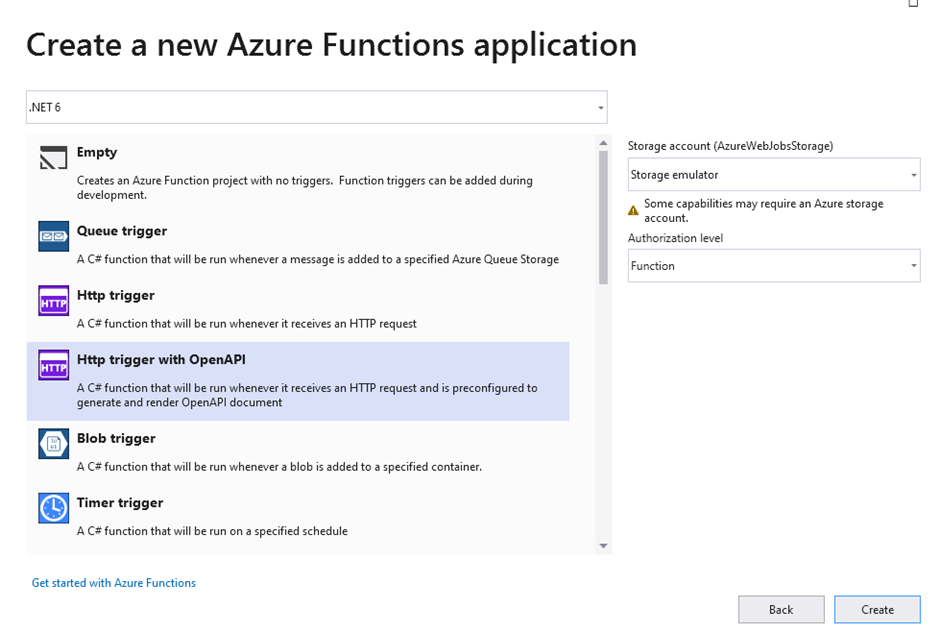Screen dimensions: 940x633
Task: Open Get started with Azure Functions link
Action: tap(114, 583)
